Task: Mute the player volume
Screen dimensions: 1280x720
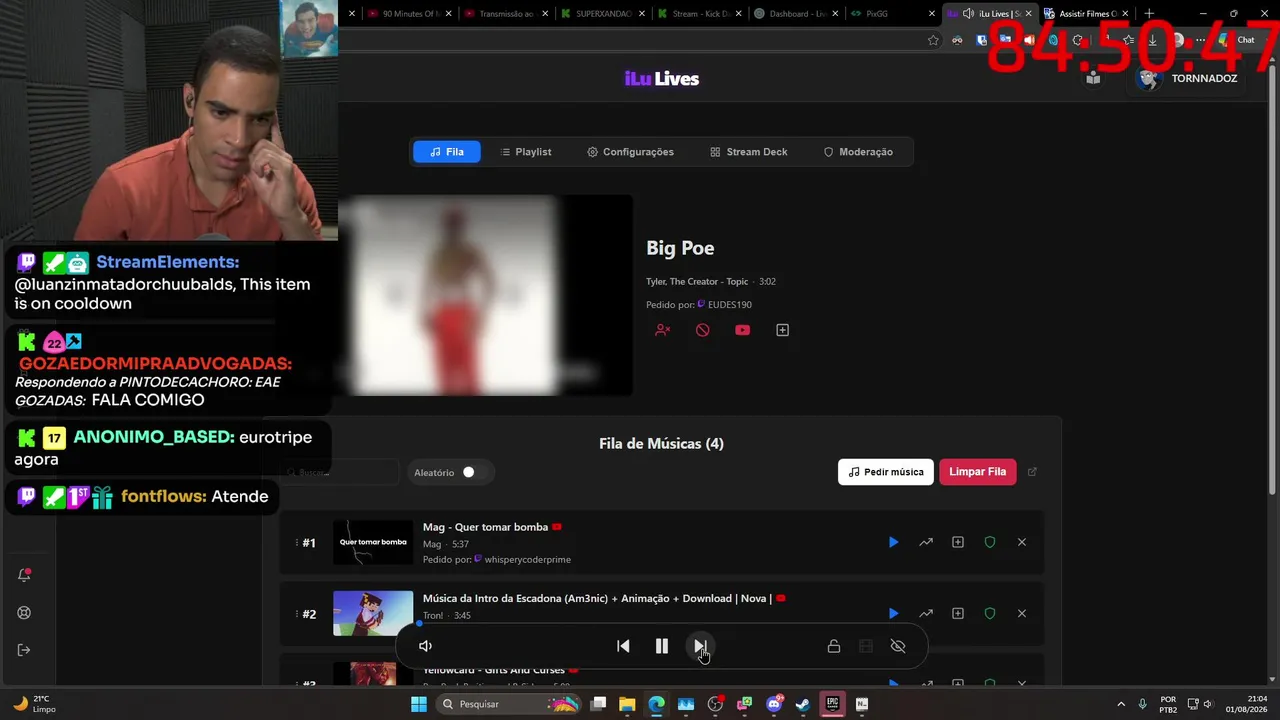Action: click(425, 646)
